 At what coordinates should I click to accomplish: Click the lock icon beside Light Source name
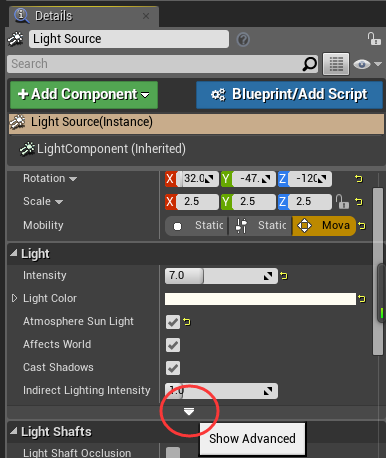tap(374, 39)
